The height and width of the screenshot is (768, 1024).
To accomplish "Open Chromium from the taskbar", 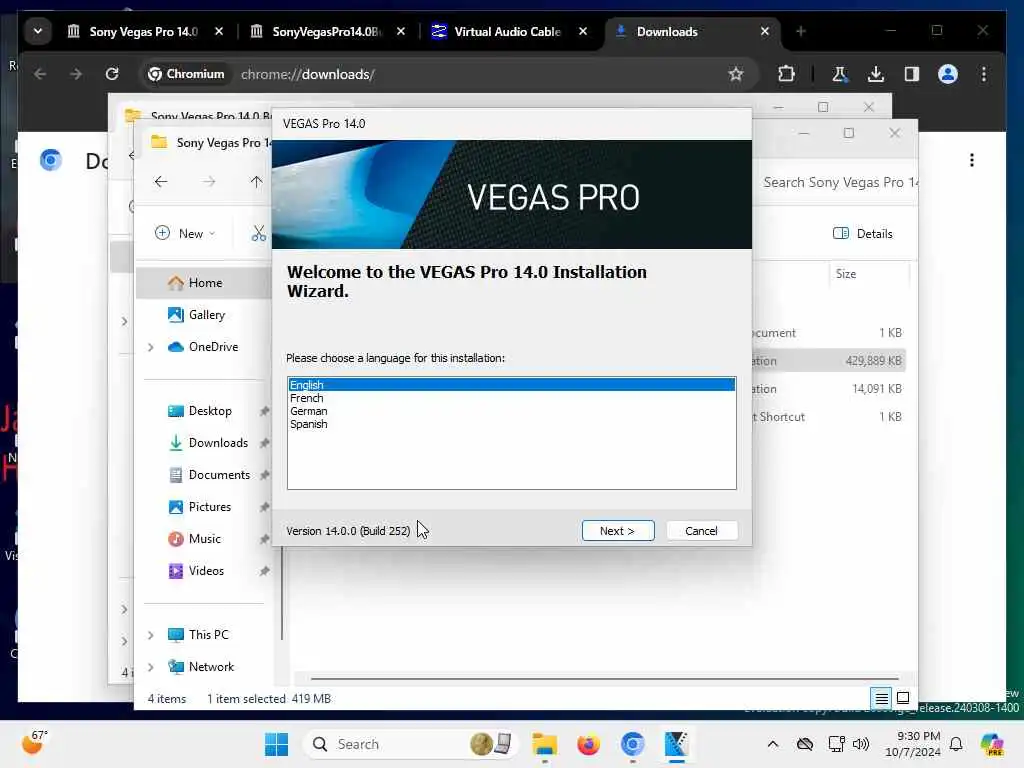I will [632, 744].
